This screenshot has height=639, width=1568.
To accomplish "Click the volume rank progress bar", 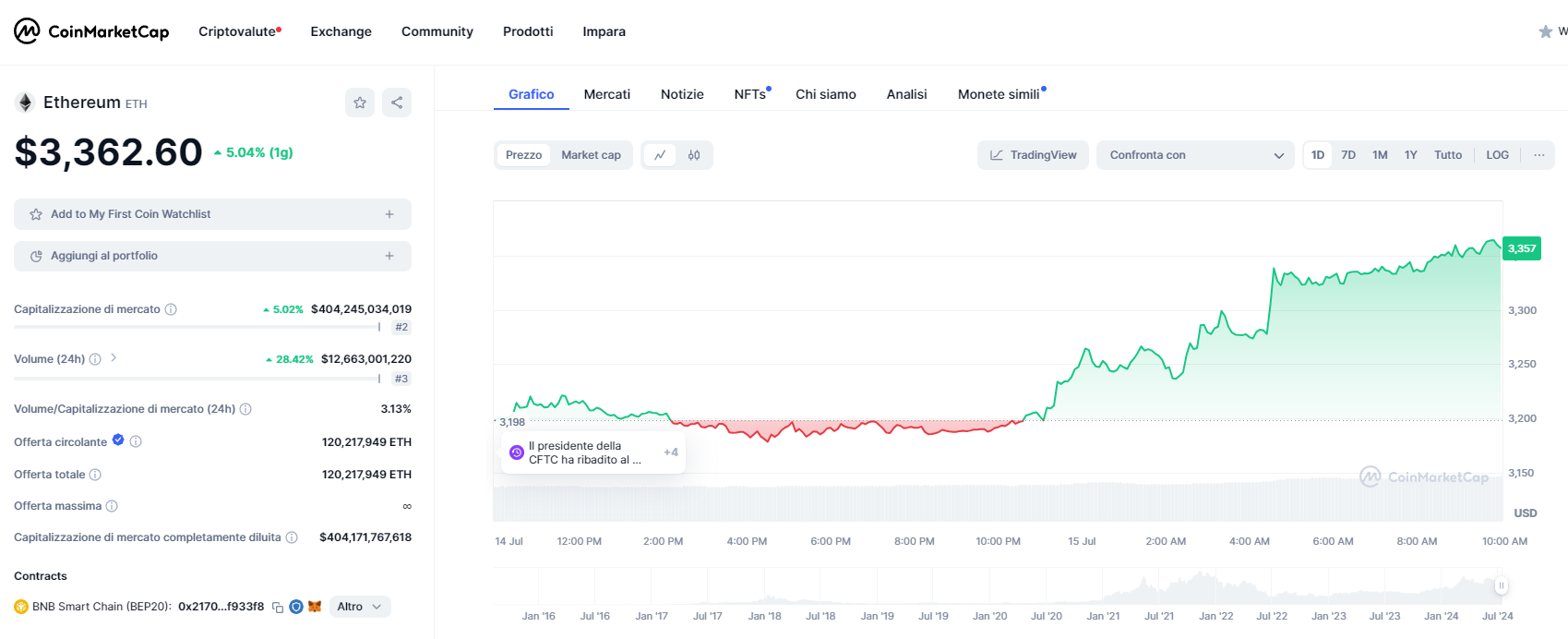I will (x=198, y=379).
